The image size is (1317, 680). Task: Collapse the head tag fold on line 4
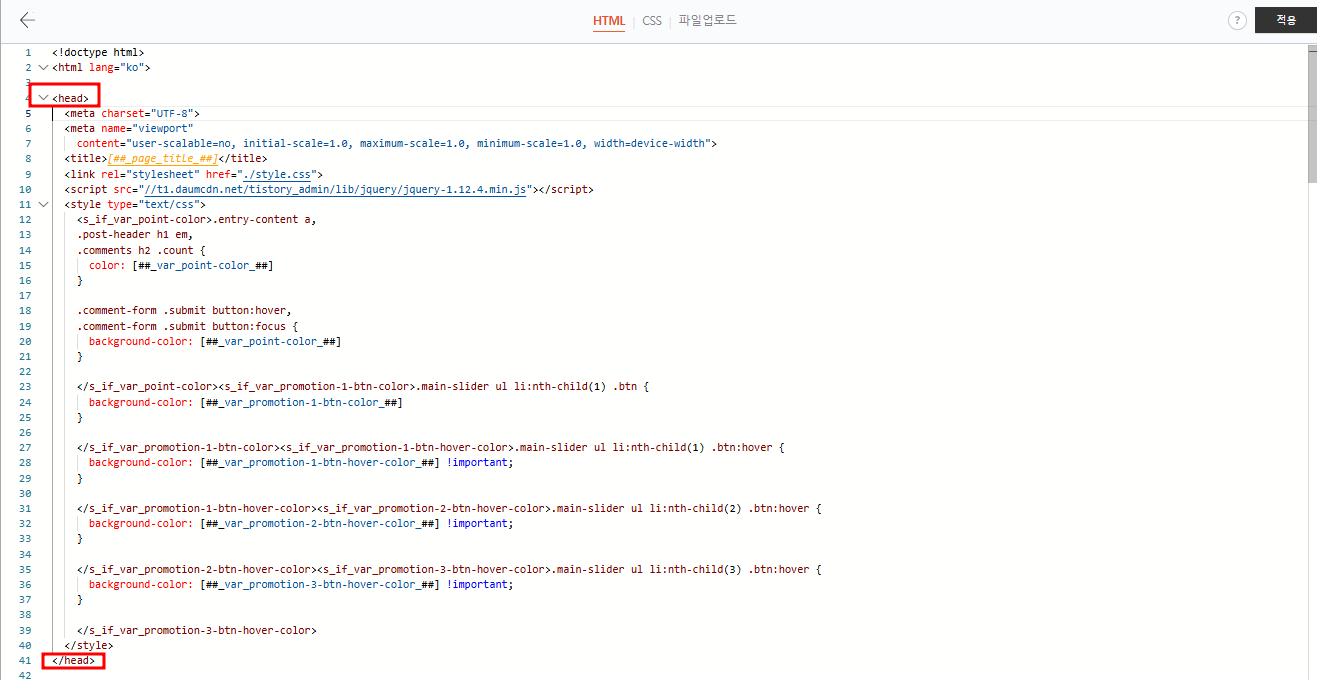click(42, 98)
